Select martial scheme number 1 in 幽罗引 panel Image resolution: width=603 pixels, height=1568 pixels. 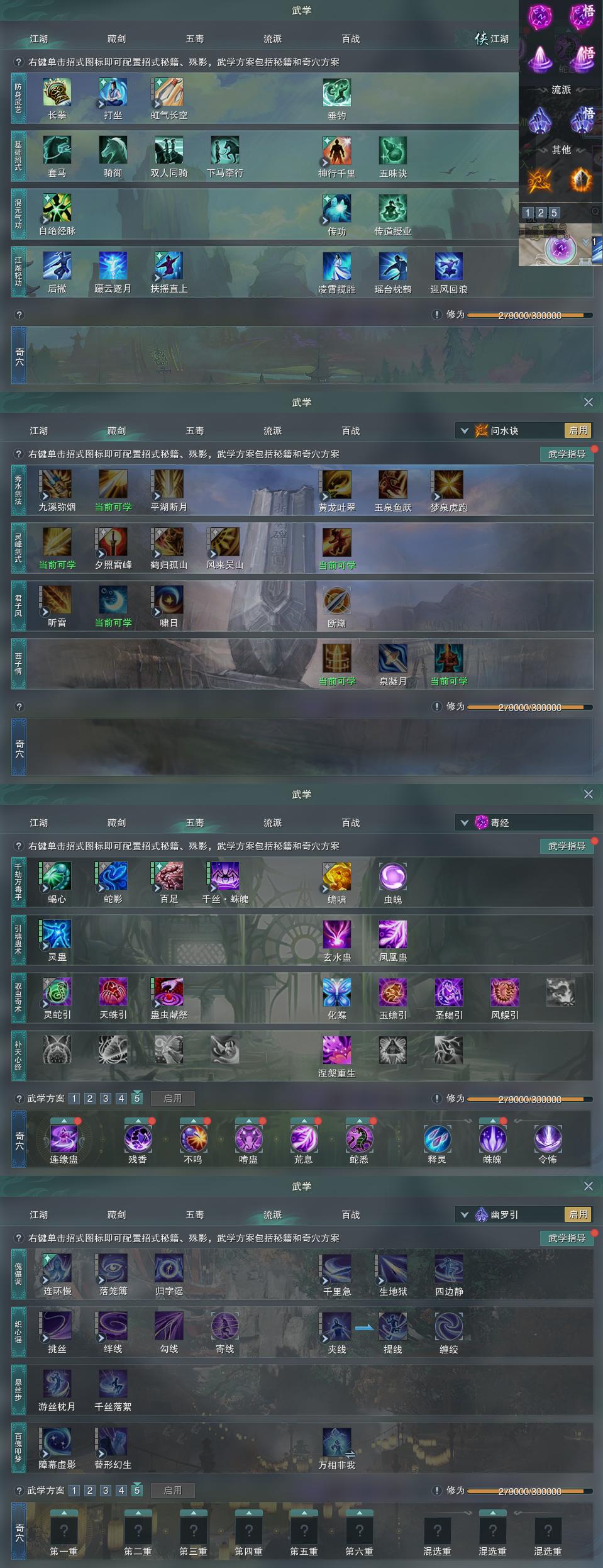[74, 1491]
